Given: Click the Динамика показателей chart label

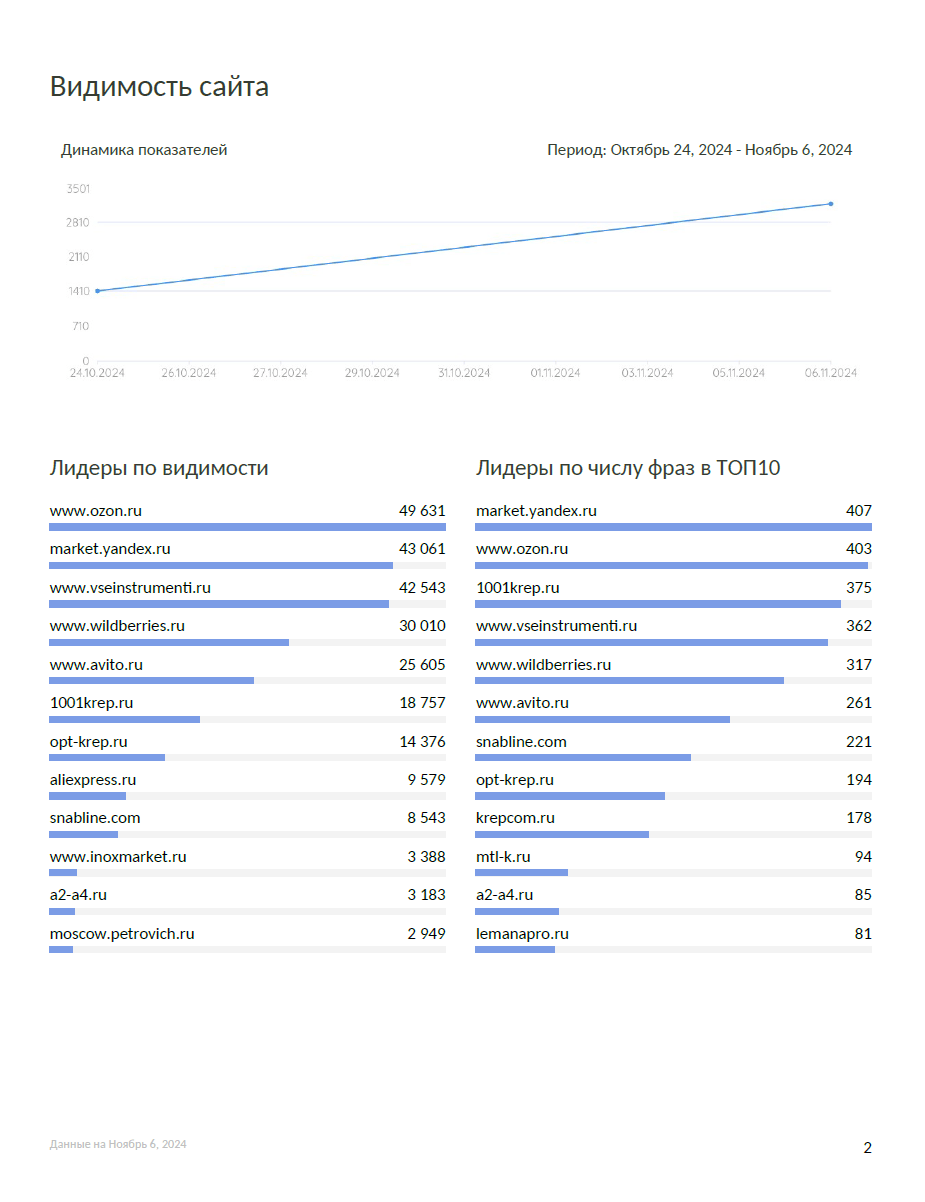Looking at the screenshot, I should coord(144,150).
